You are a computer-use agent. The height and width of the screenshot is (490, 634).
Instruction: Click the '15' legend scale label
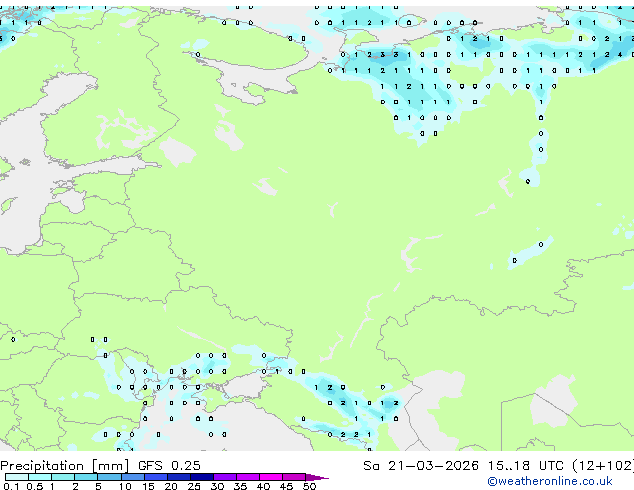[x=148, y=486]
